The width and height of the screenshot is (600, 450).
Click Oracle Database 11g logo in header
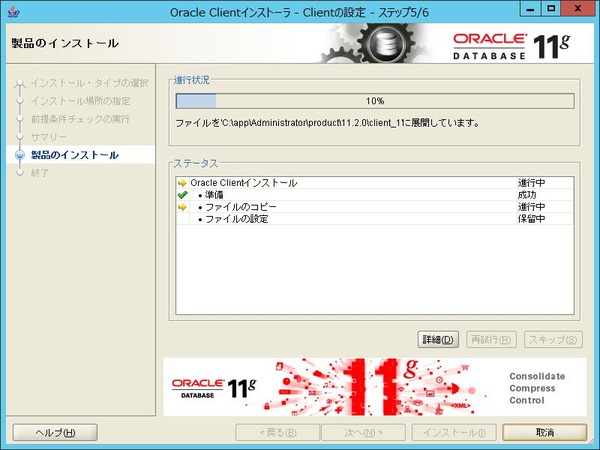click(512, 47)
